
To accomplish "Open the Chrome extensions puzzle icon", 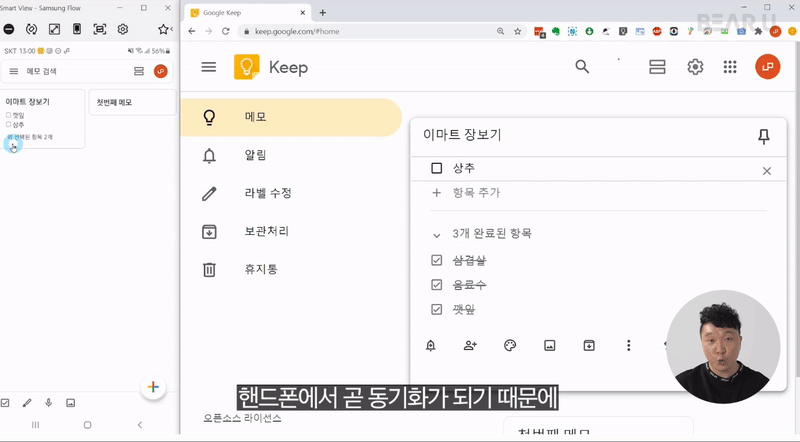I will coord(758,32).
